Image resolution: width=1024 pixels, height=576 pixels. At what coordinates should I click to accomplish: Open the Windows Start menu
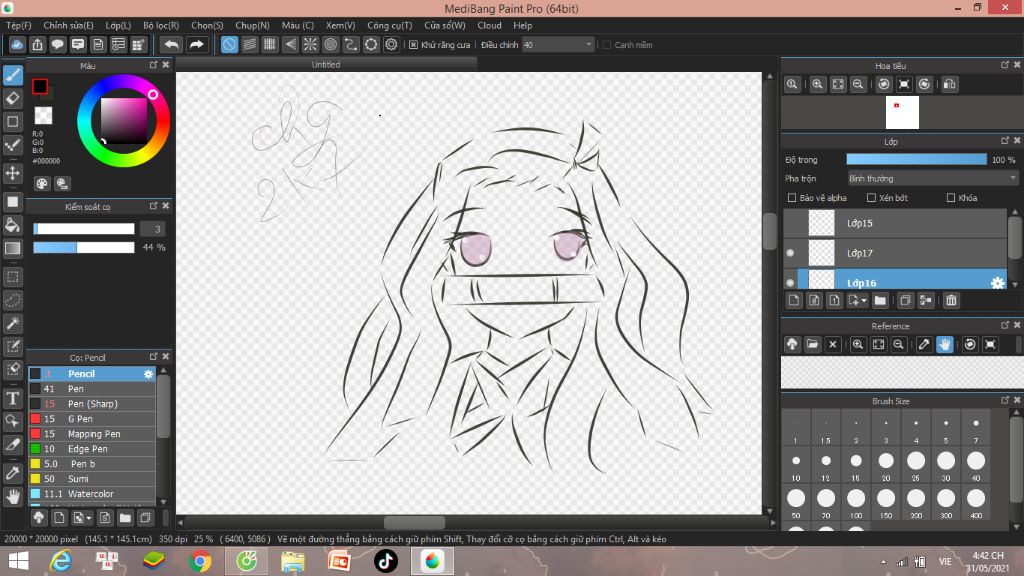pyautogui.click(x=18, y=562)
